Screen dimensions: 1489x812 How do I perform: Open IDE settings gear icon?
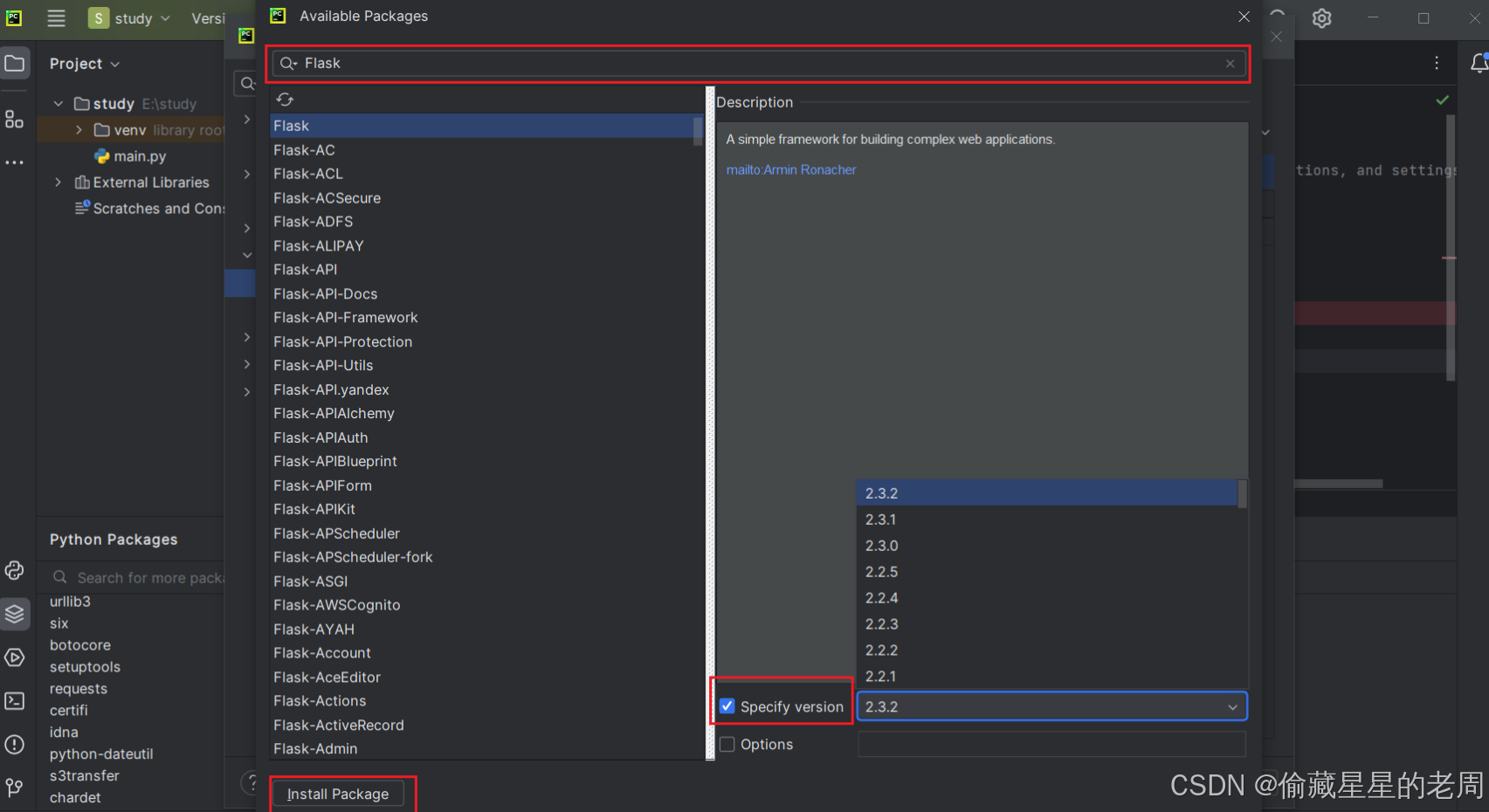point(1322,18)
